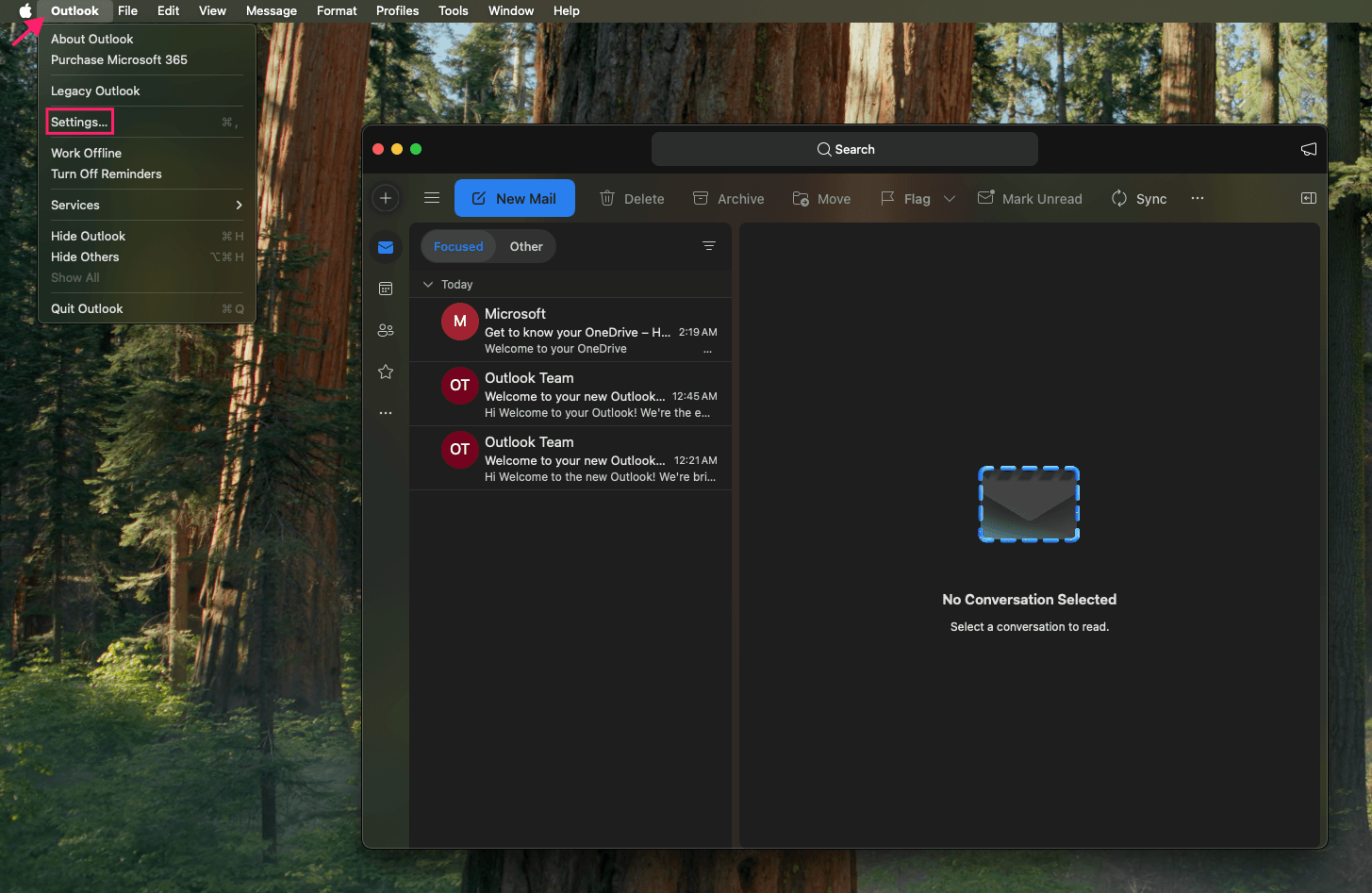Open the Outlook Team 12:45 AM email
The width and height of the screenshot is (1372, 893).
[570, 394]
